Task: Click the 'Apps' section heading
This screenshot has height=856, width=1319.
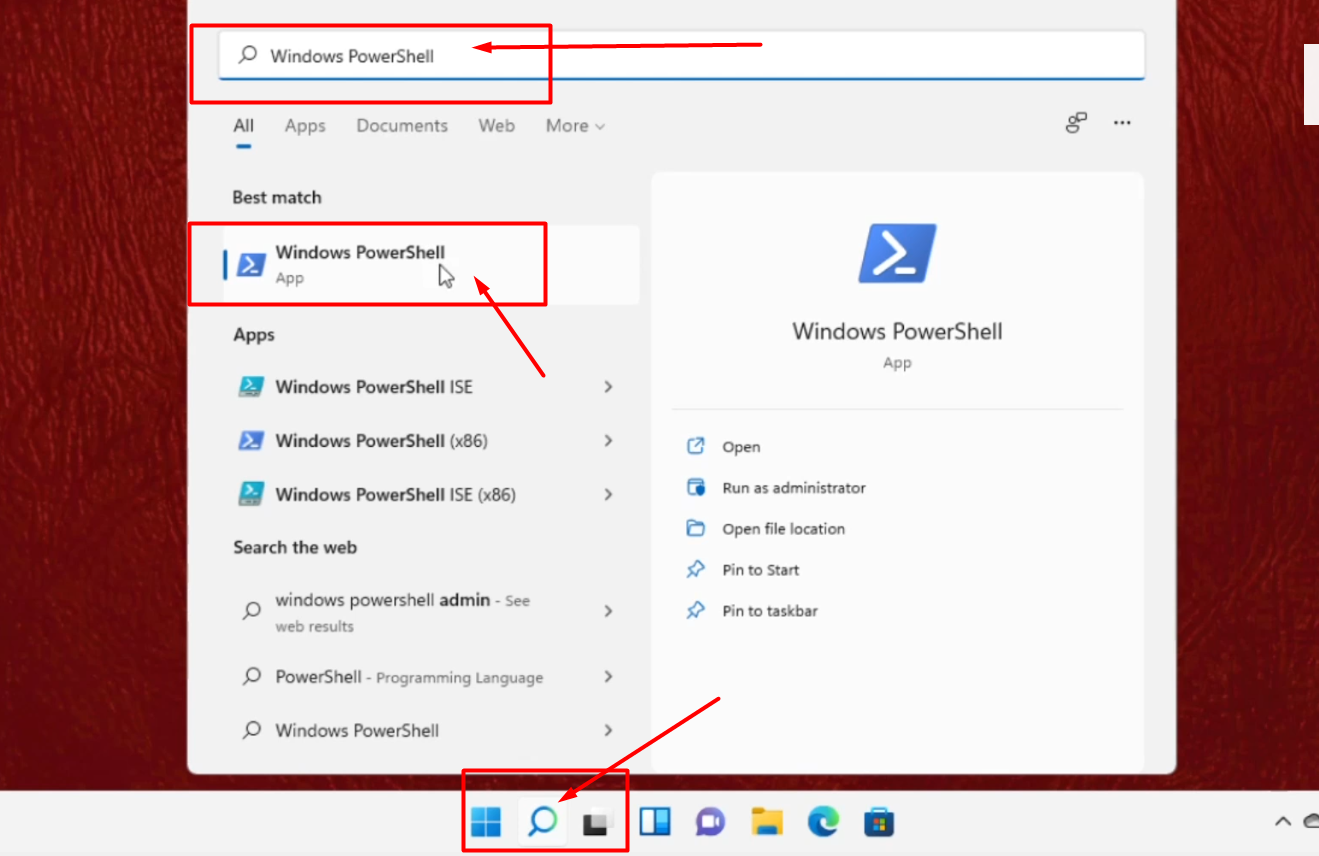Action: 254,335
